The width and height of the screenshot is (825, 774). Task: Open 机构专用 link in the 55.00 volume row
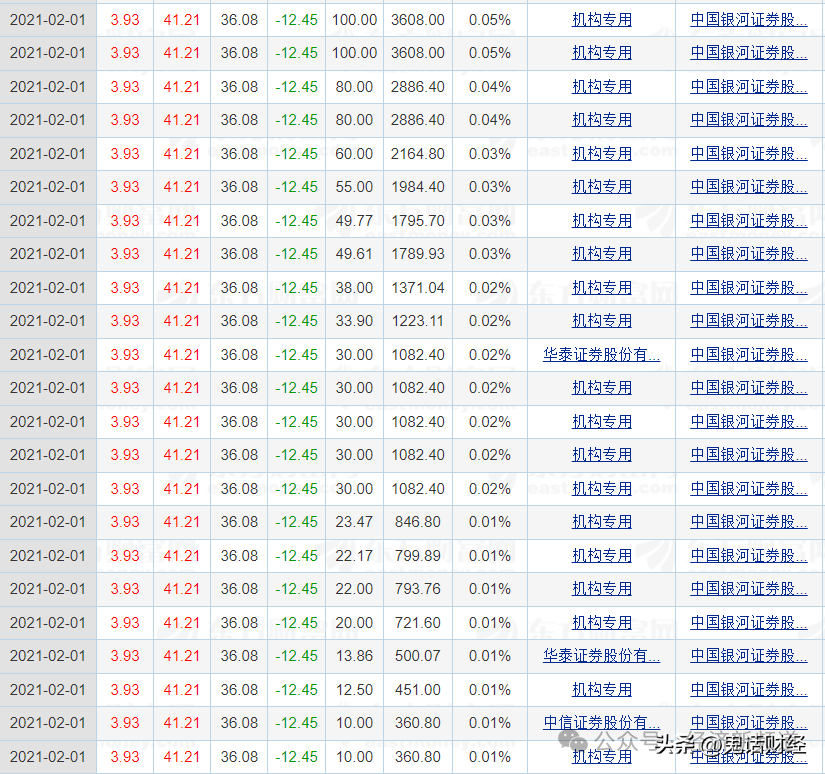coord(602,187)
